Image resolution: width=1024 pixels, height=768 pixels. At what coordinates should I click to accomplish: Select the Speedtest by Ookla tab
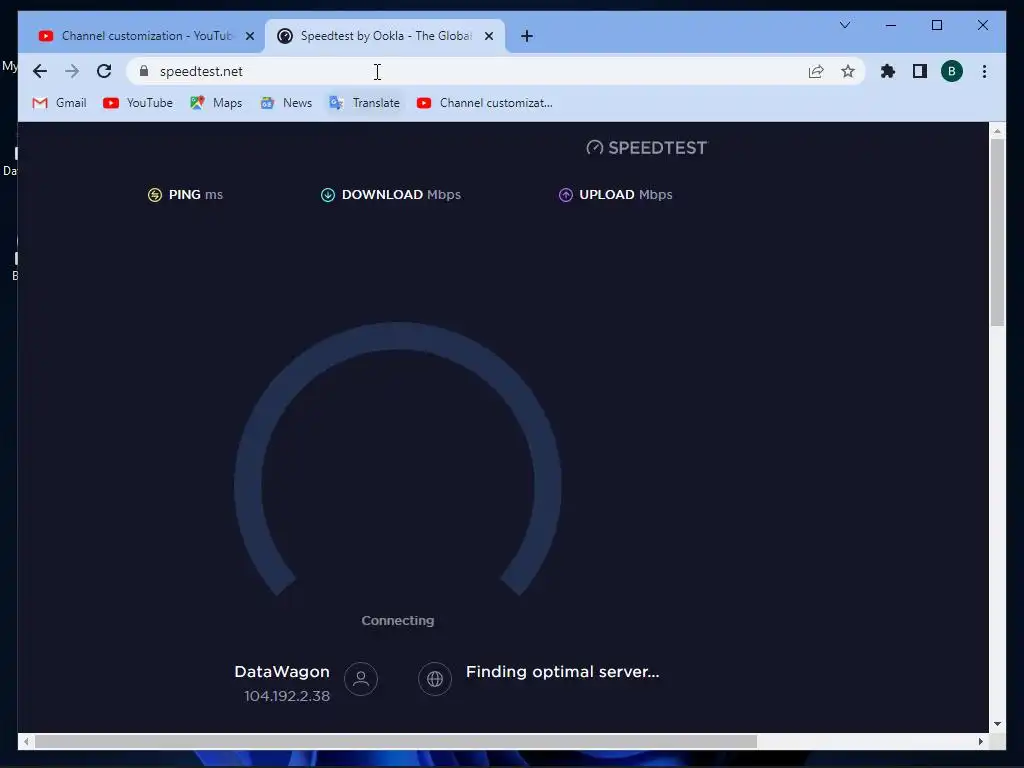point(385,36)
